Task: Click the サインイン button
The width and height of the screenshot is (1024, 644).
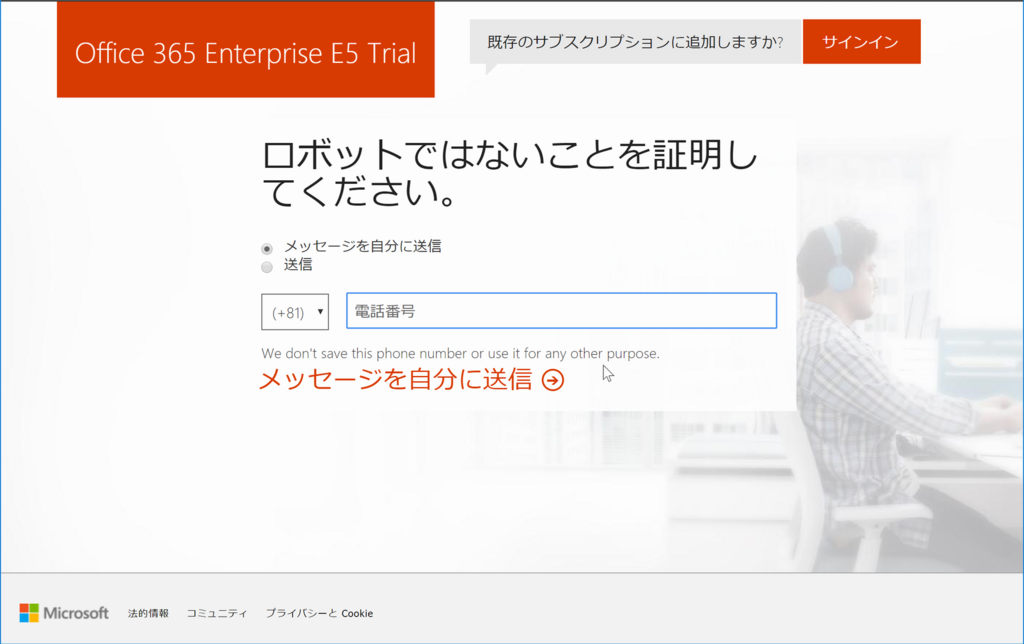Action: (861, 42)
